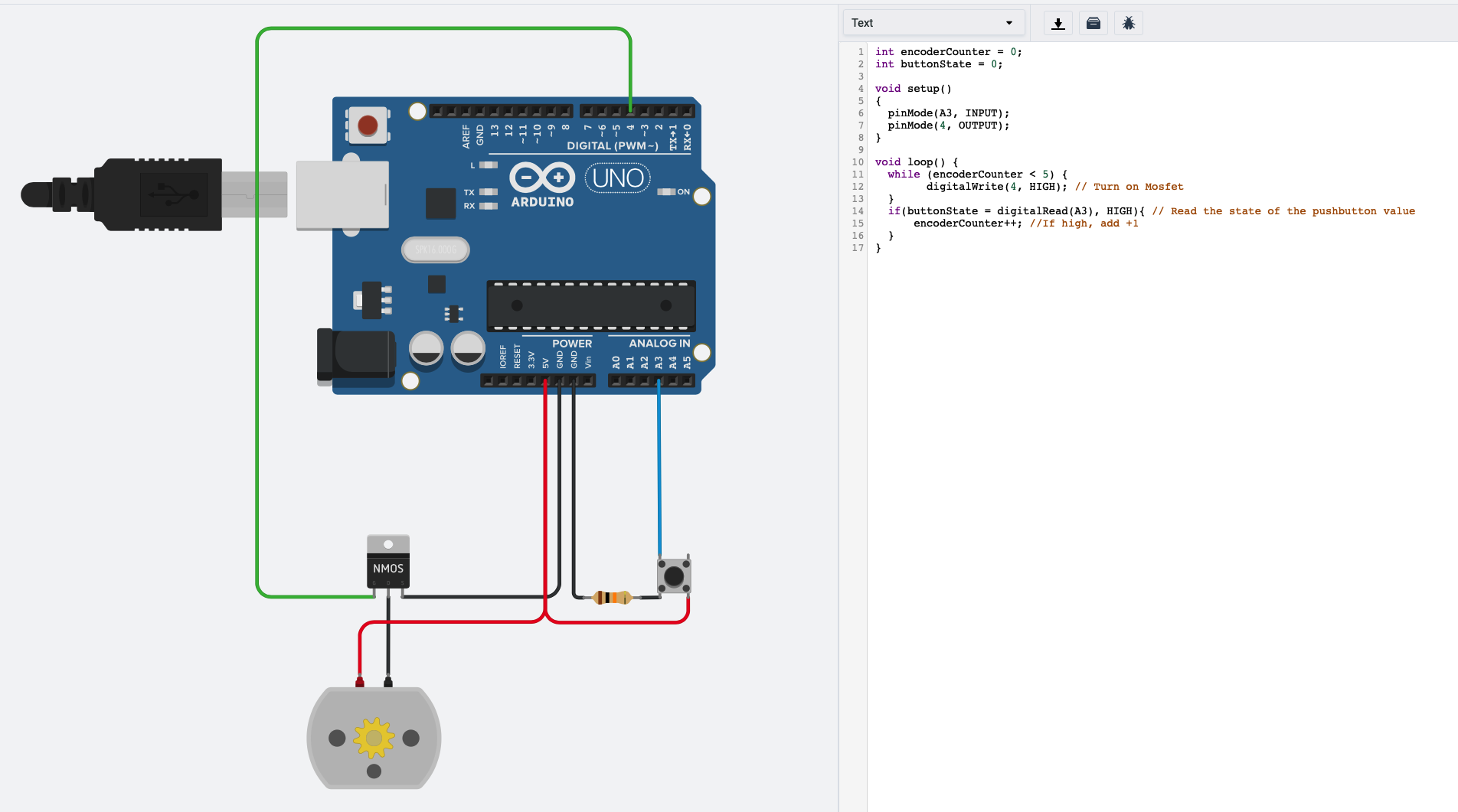This screenshot has height=812, width=1458.
Task: Click the 'while (encoderCounter < 5) {' line
Action: point(978,174)
